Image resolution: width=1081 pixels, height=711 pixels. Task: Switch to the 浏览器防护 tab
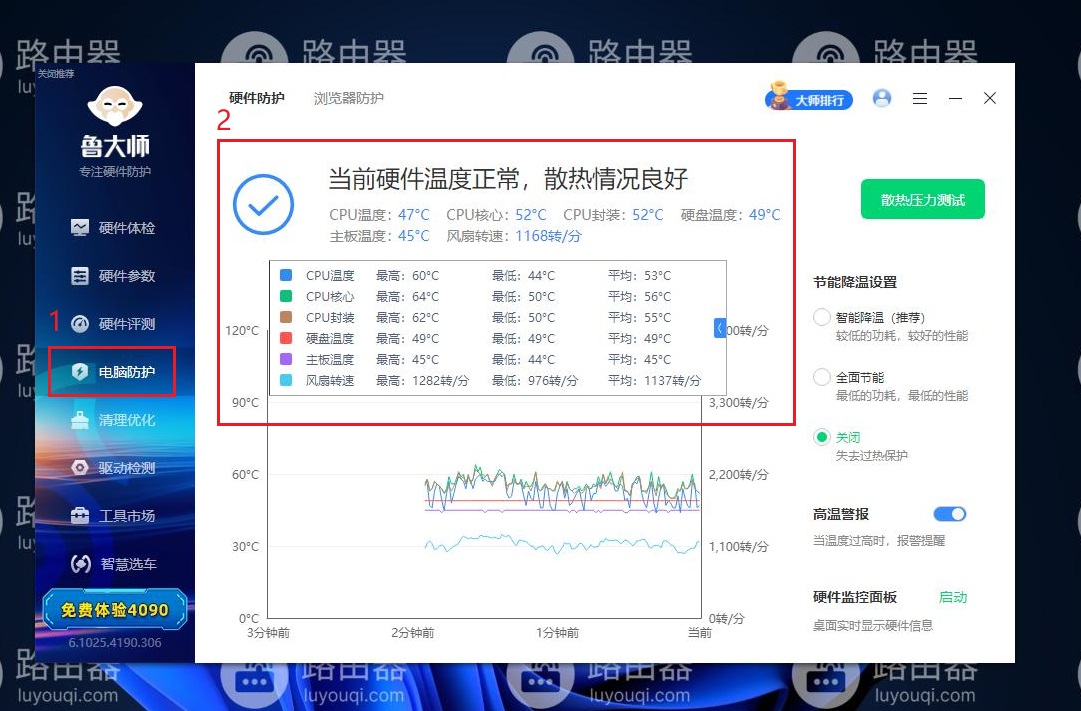pos(349,99)
